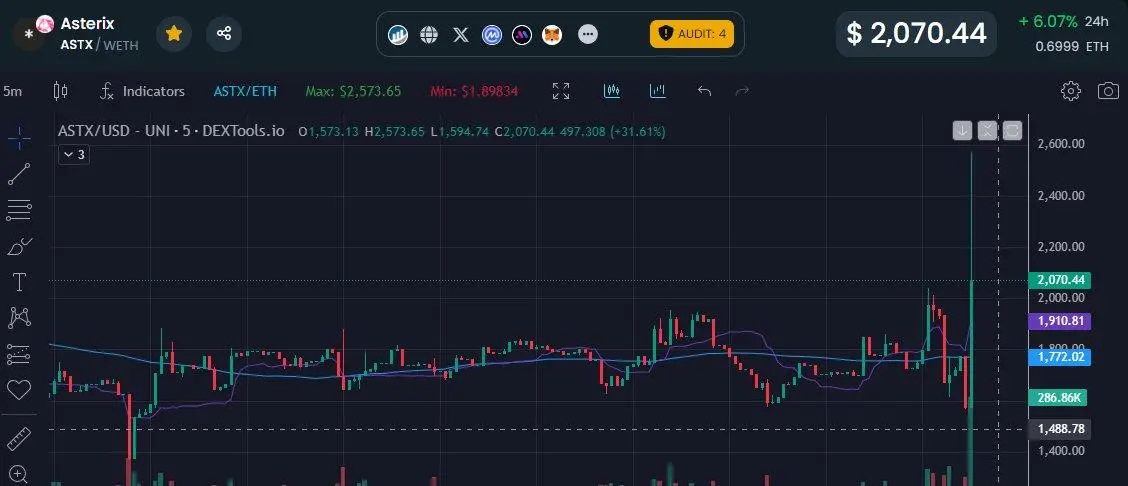The height and width of the screenshot is (486, 1128).
Task: Visit the project website globe icon
Action: (x=429, y=35)
